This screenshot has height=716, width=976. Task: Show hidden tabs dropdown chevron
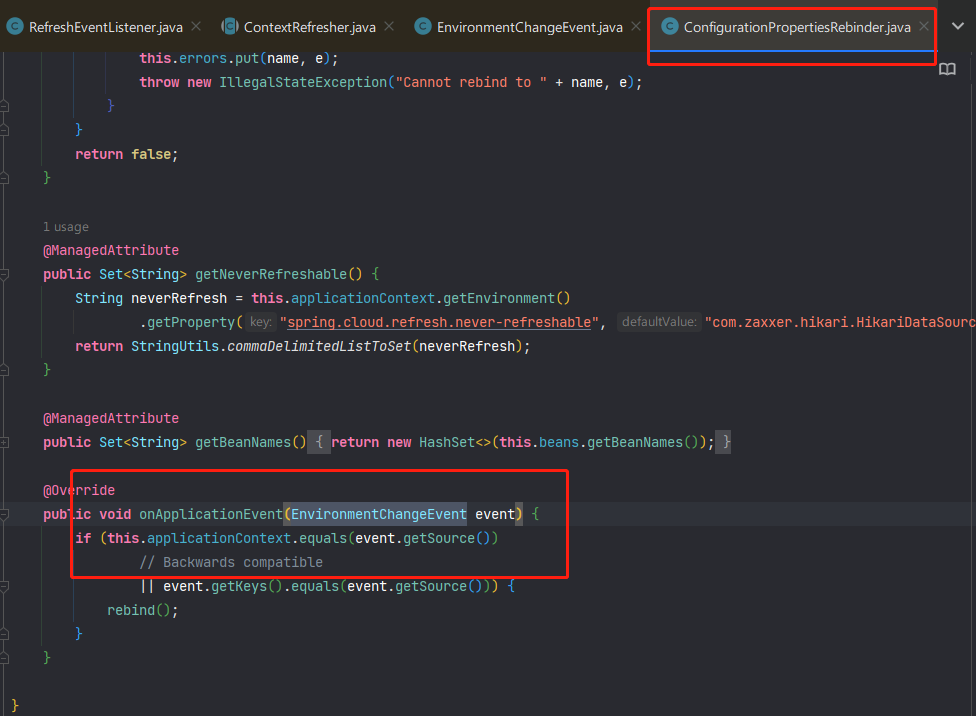pos(958,26)
